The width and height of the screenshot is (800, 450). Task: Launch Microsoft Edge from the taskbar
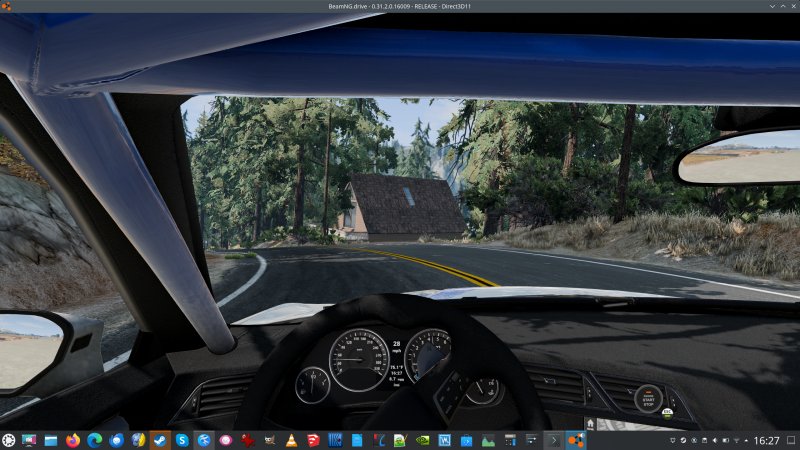95,440
